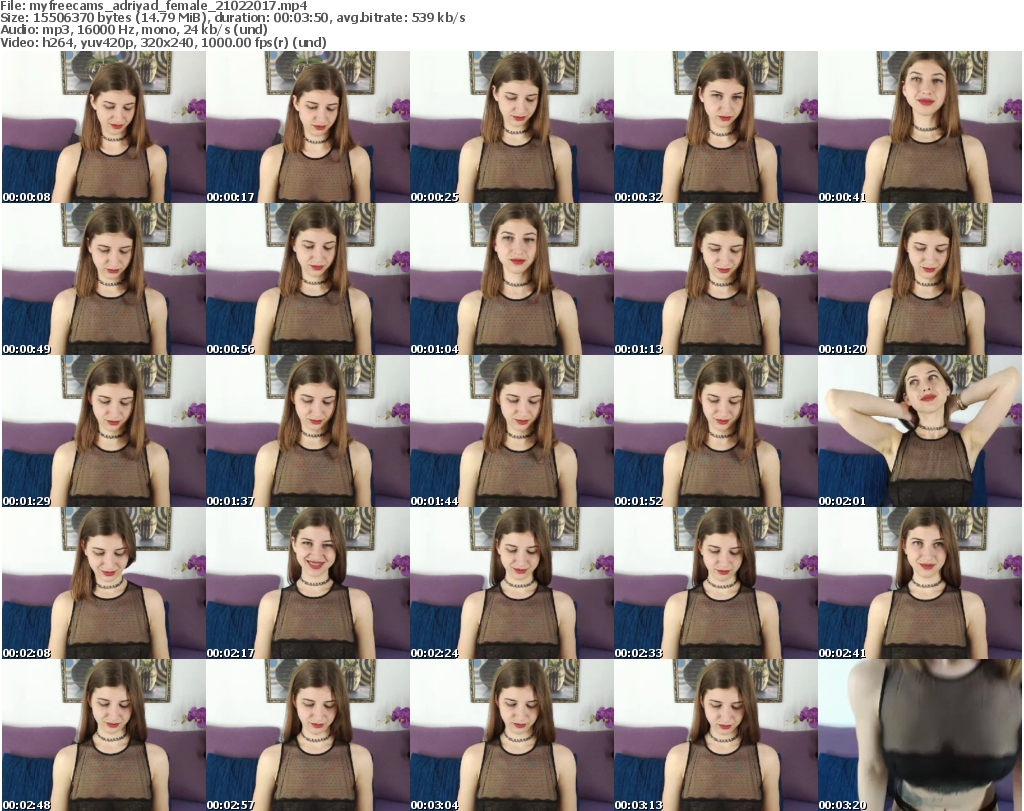The image size is (1024, 811).
Task: View the frame marked 00:03:04
Action: point(512,735)
